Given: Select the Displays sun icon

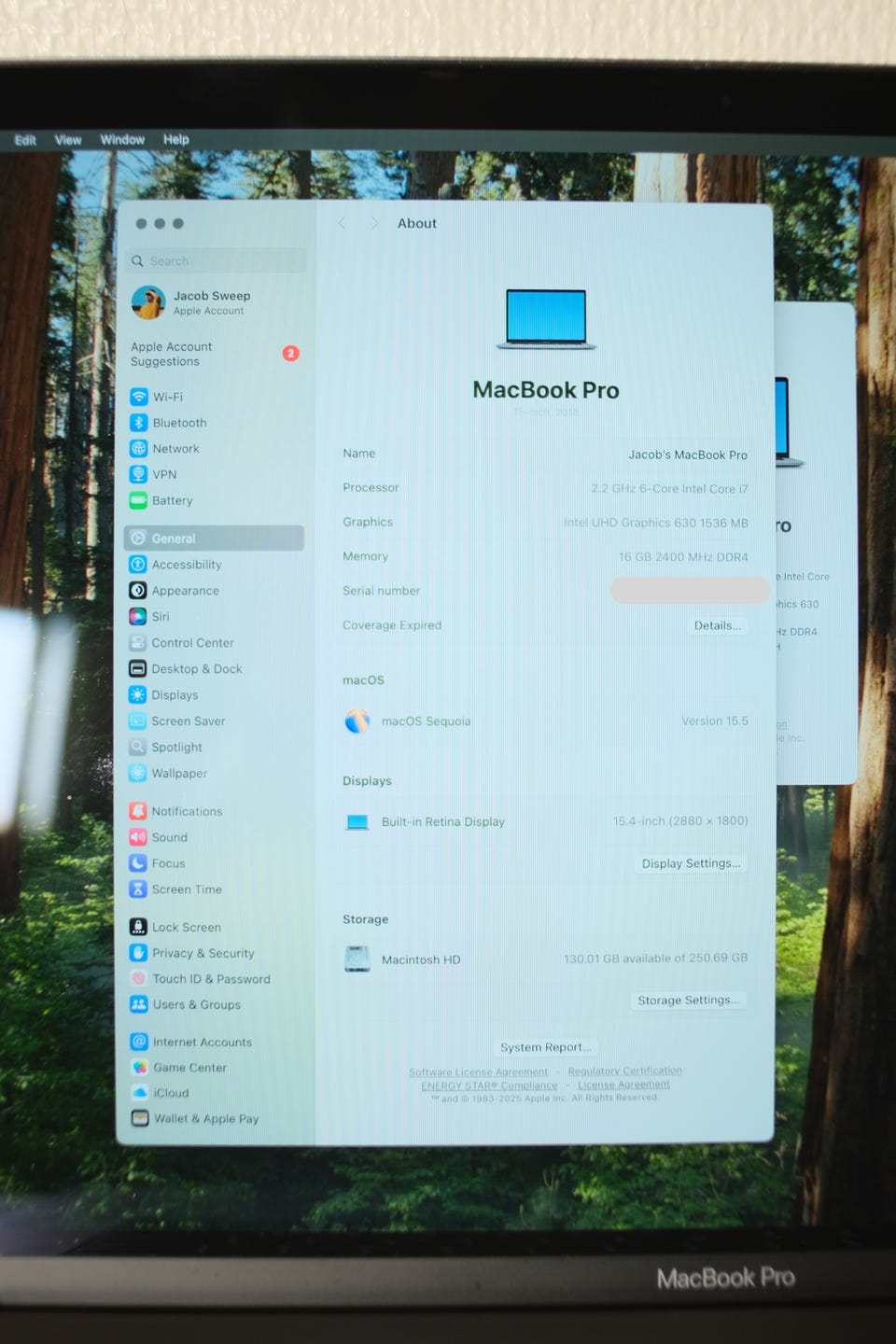Looking at the screenshot, I should (x=137, y=695).
